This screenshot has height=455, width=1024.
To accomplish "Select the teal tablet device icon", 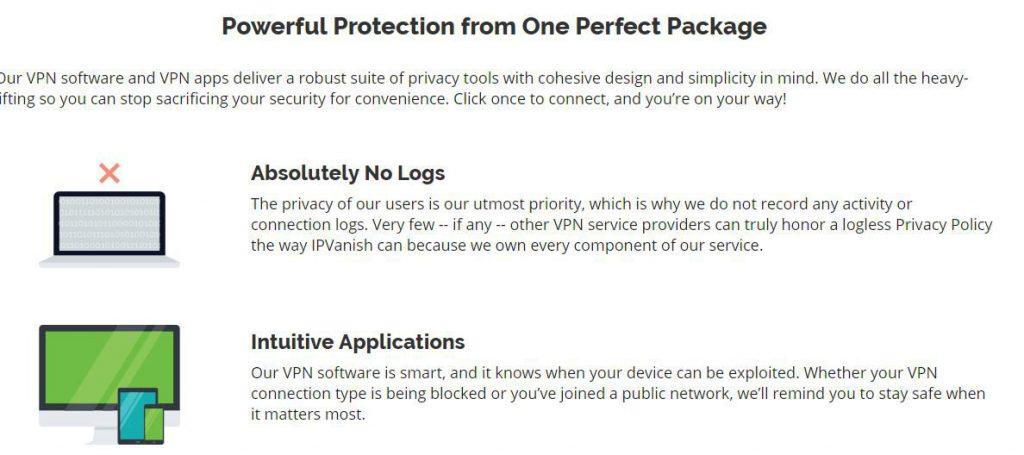I will [137, 415].
